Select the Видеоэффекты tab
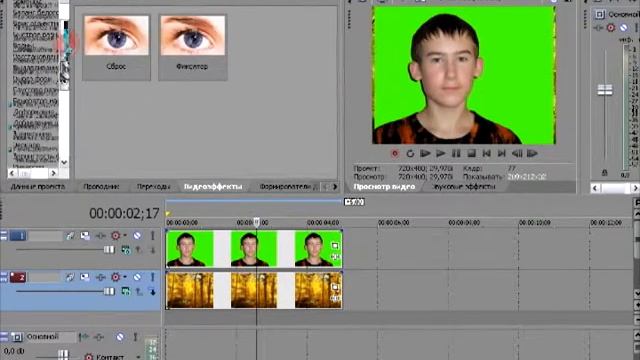Screen dimensions: 640x360 click(213, 187)
